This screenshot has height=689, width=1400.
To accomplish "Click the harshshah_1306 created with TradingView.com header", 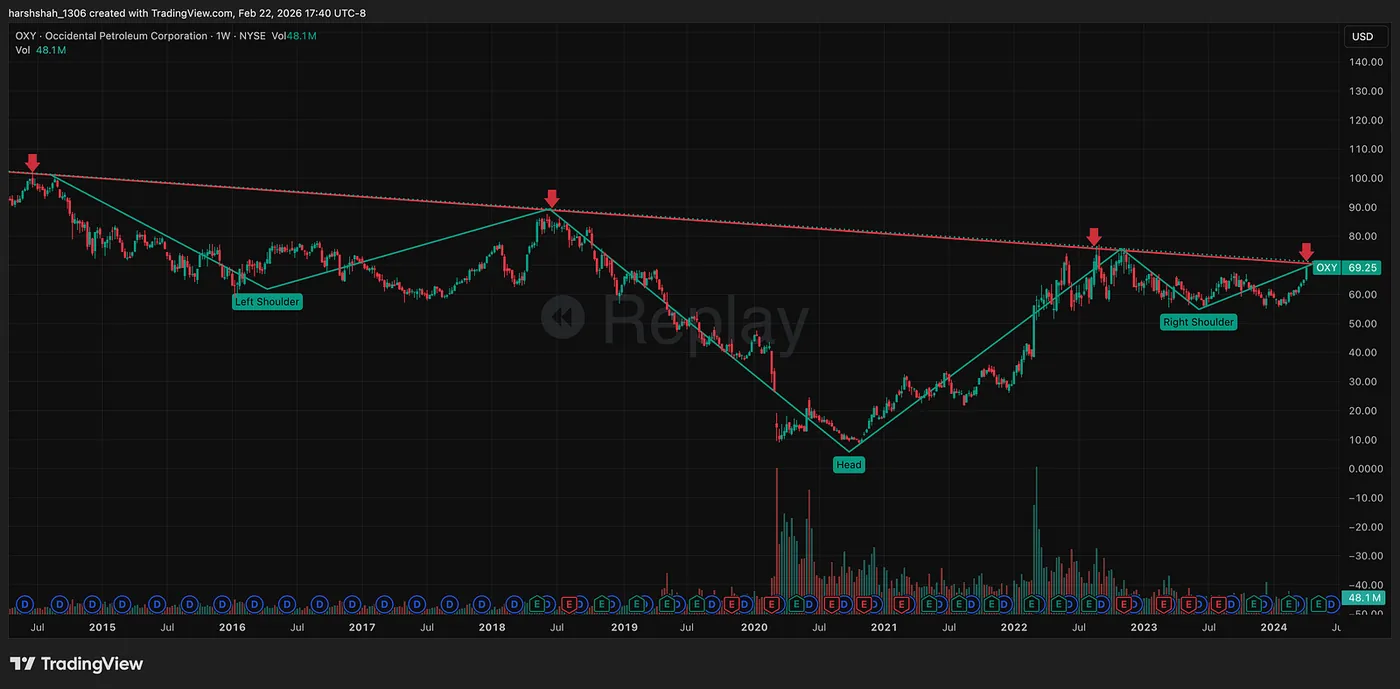I will 187,13.
